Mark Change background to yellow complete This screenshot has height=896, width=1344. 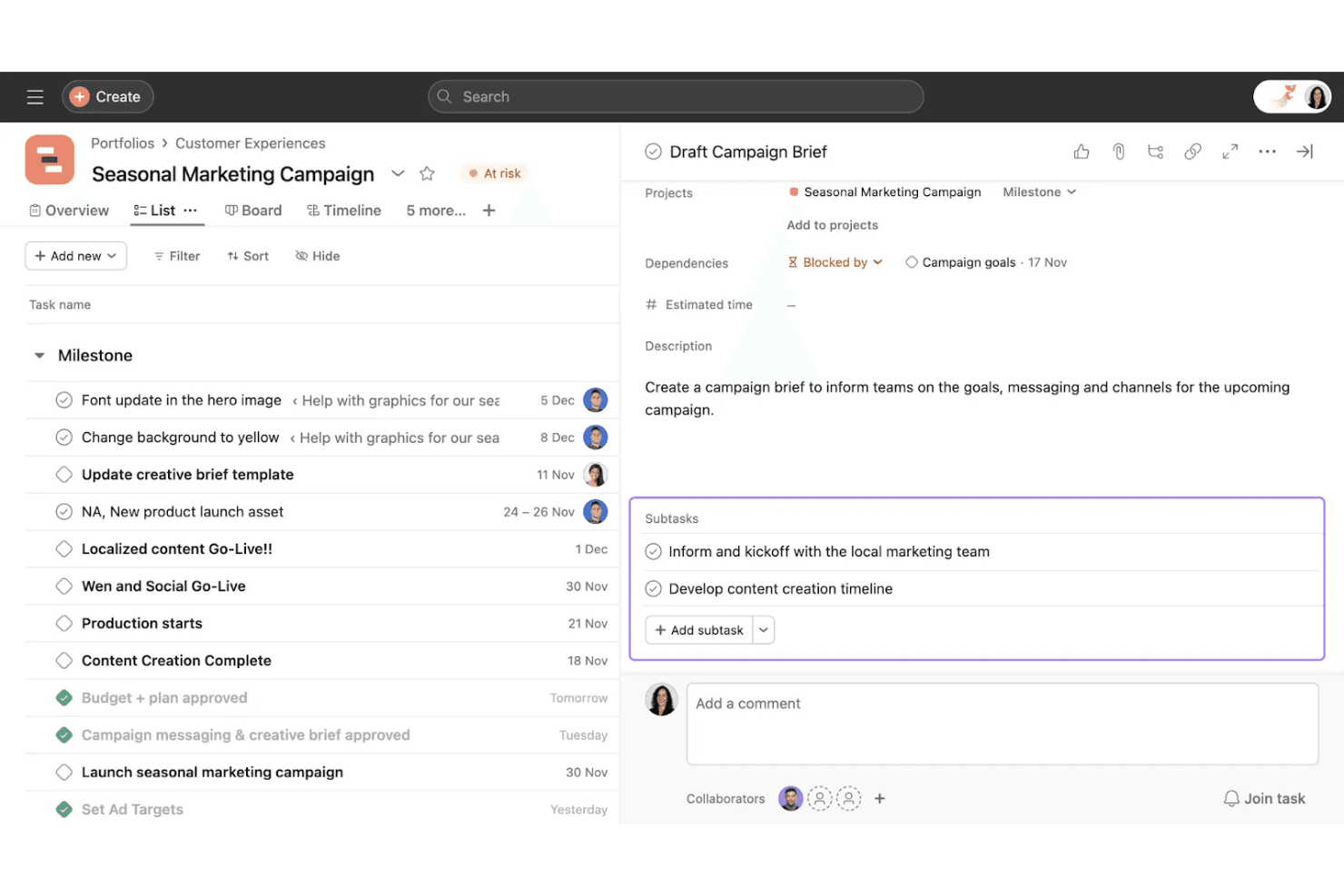(x=64, y=438)
